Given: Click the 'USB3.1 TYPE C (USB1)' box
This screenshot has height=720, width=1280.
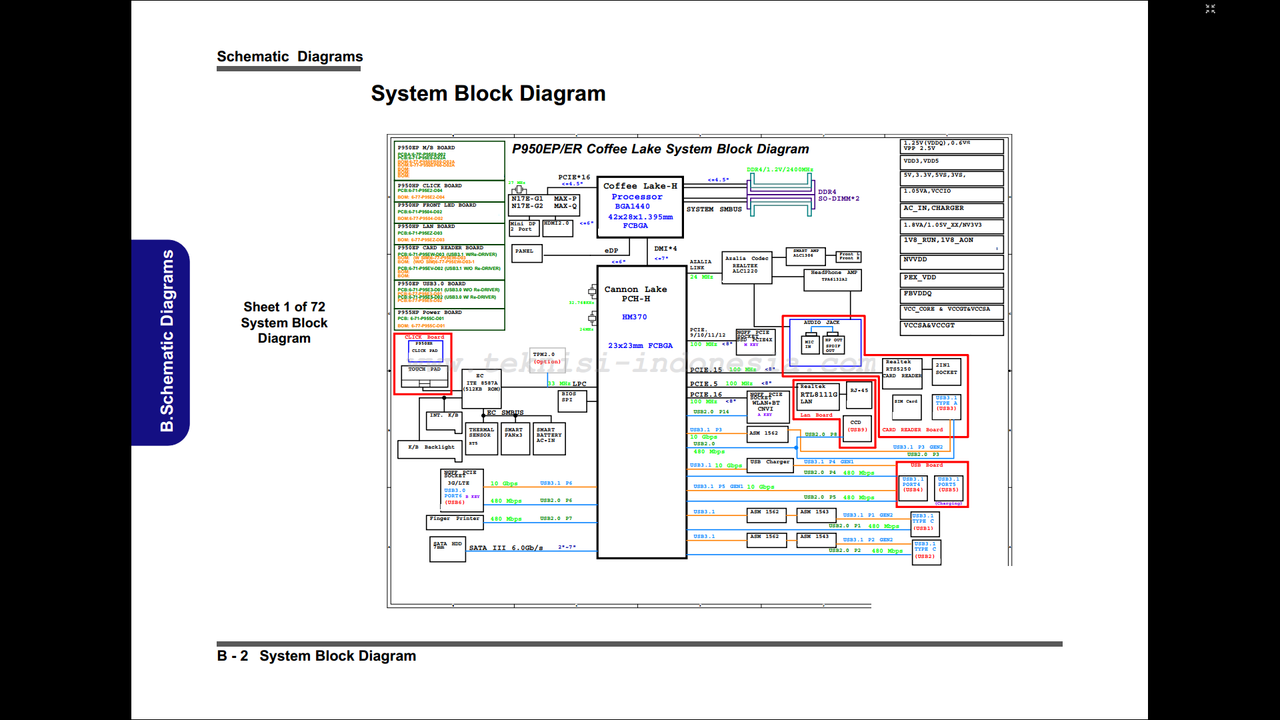Looking at the screenshot, I should click(924, 524).
